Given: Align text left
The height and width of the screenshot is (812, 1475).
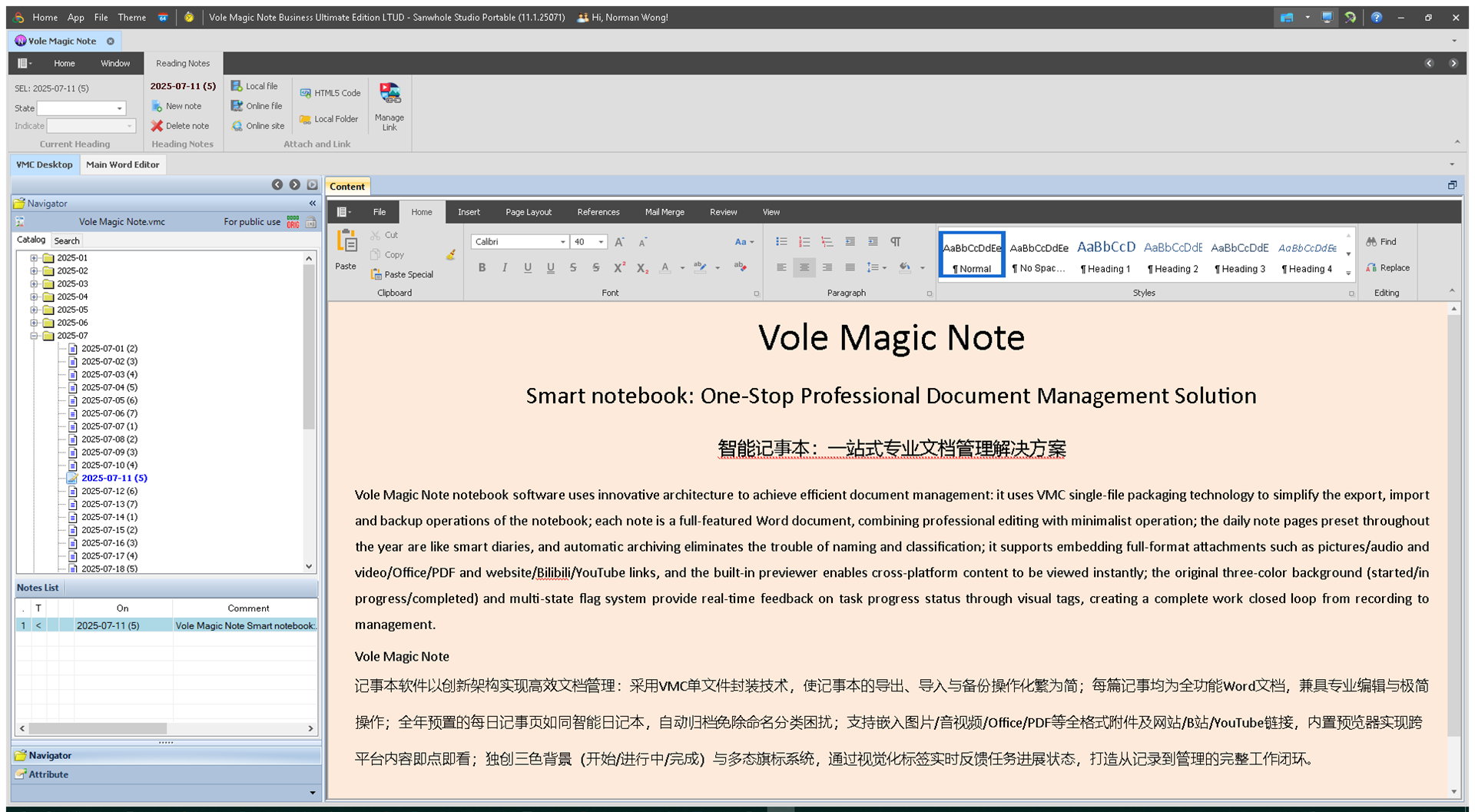Looking at the screenshot, I should click(x=781, y=267).
